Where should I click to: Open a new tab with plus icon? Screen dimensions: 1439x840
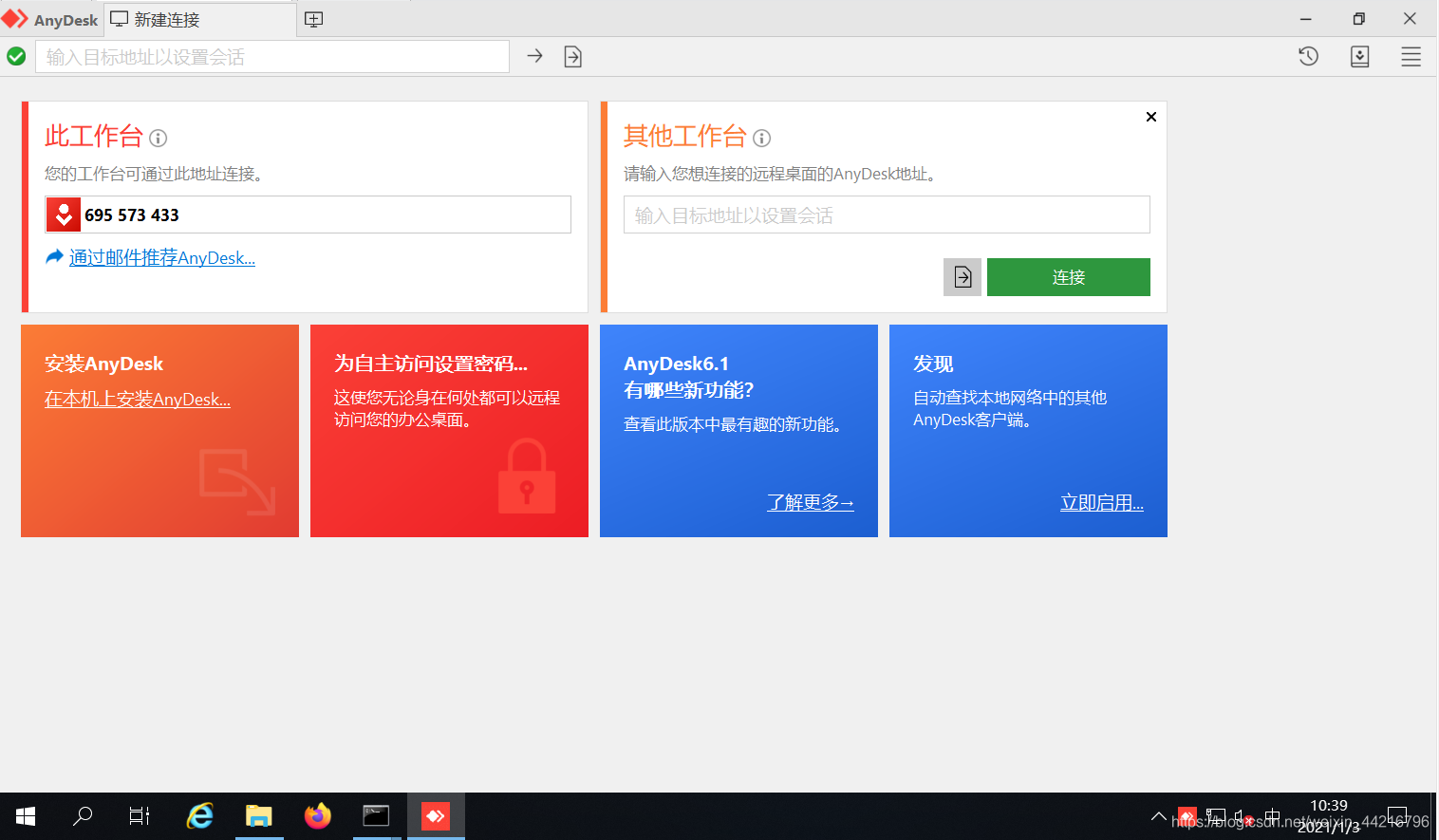(x=314, y=19)
